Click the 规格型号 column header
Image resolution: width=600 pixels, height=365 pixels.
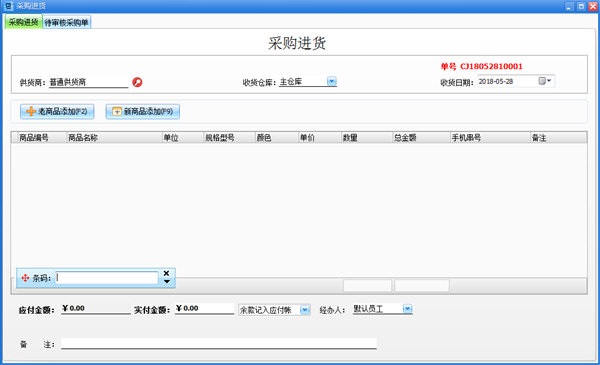tap(229, 138)
